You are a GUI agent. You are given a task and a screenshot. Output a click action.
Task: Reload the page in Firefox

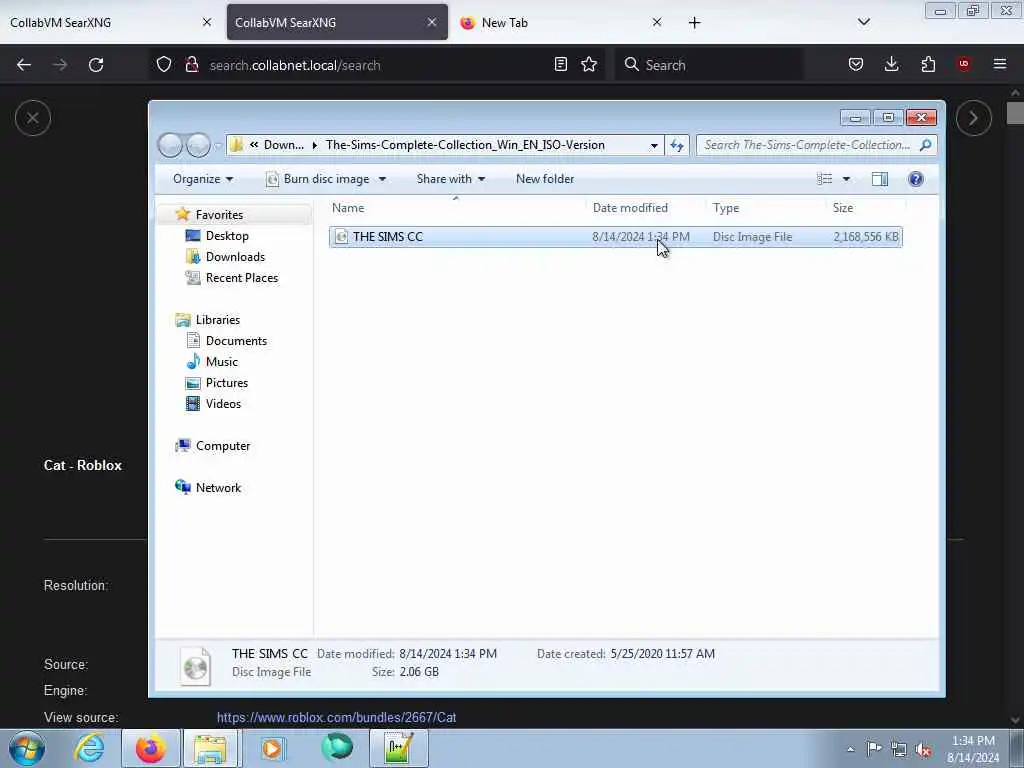pos(96,65)
